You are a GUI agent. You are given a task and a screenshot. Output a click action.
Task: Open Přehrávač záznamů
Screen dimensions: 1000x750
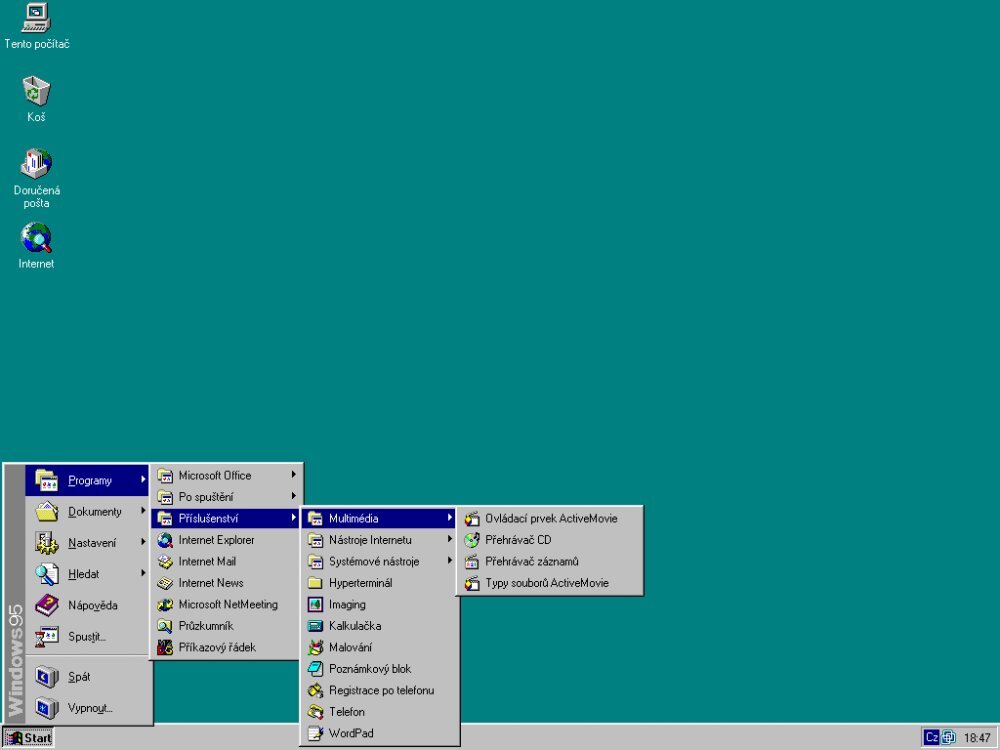pyautogui.click(x=550, y=561)
